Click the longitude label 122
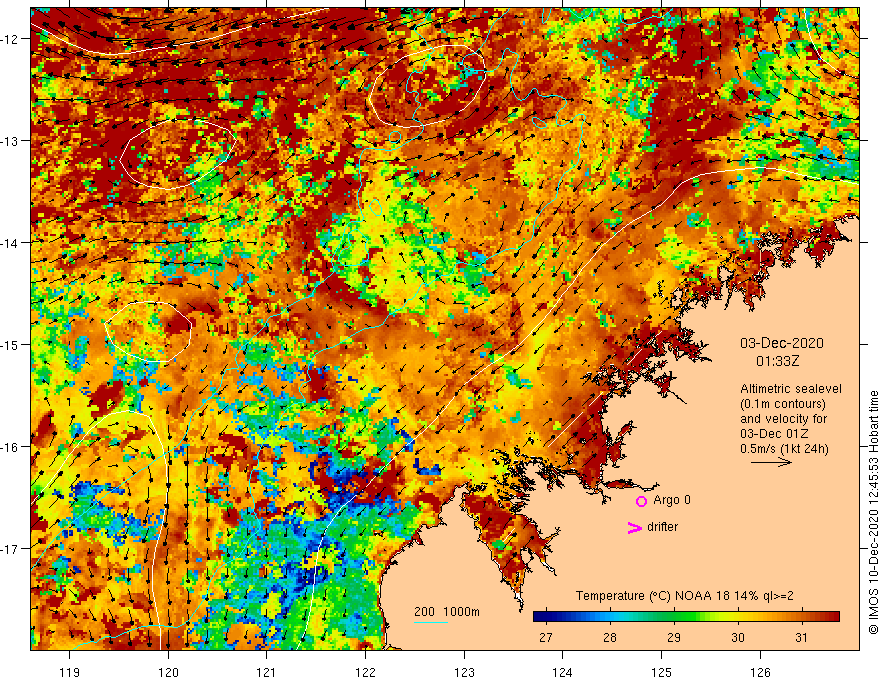This screenshot has width=880, height=680. pos(365,672)
